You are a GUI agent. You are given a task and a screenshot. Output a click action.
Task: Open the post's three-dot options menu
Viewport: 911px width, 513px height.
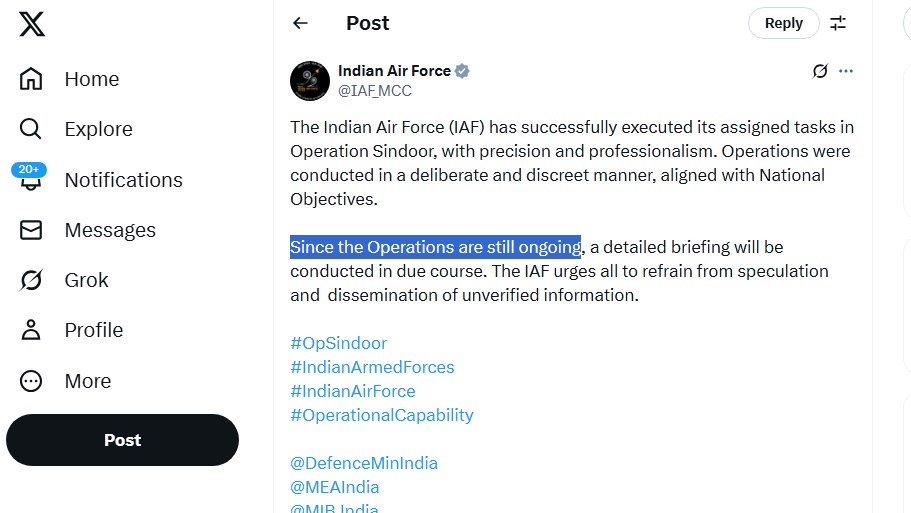(x=846, y=71)
